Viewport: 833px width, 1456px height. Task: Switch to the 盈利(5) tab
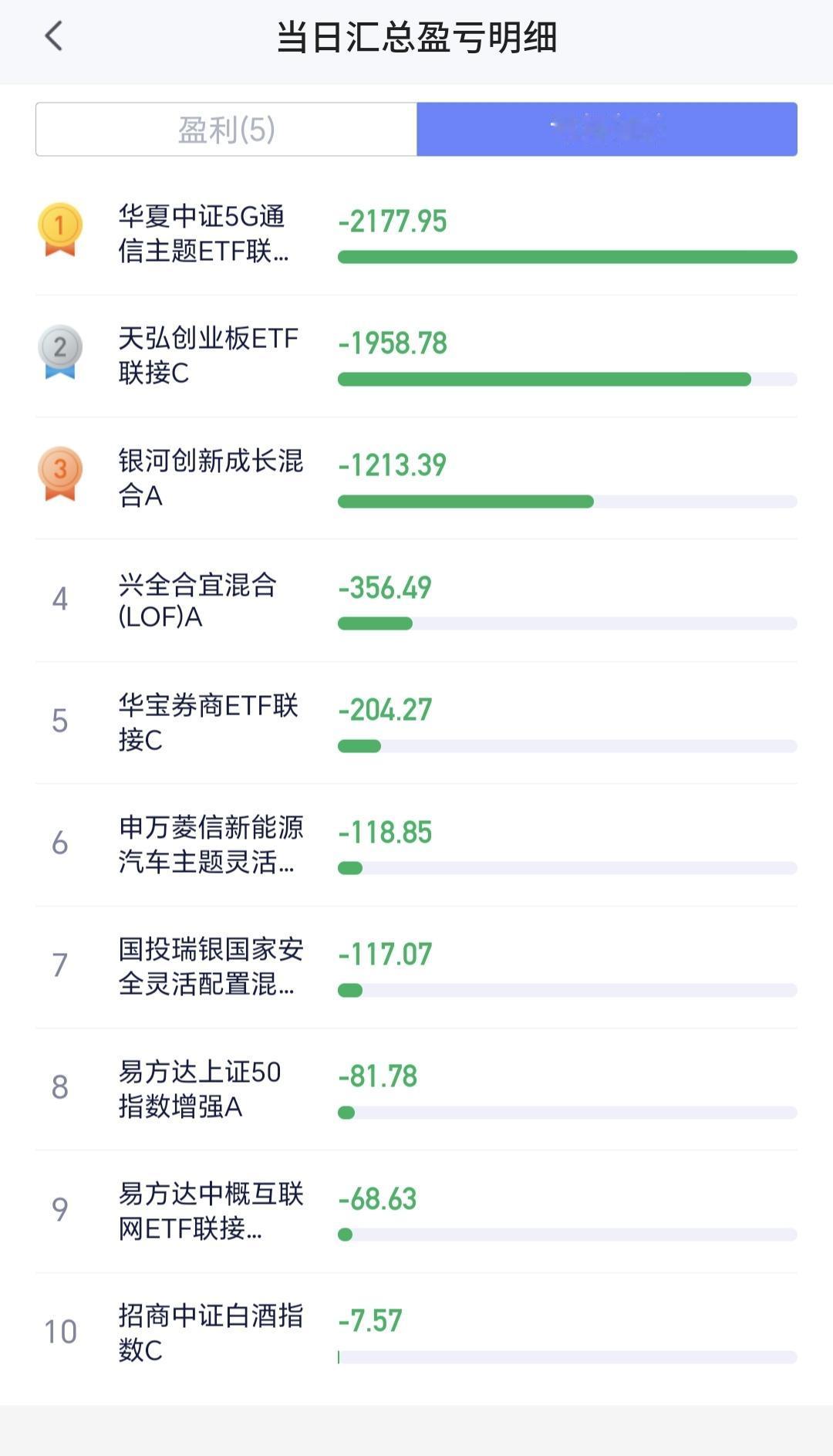[226, 130]
